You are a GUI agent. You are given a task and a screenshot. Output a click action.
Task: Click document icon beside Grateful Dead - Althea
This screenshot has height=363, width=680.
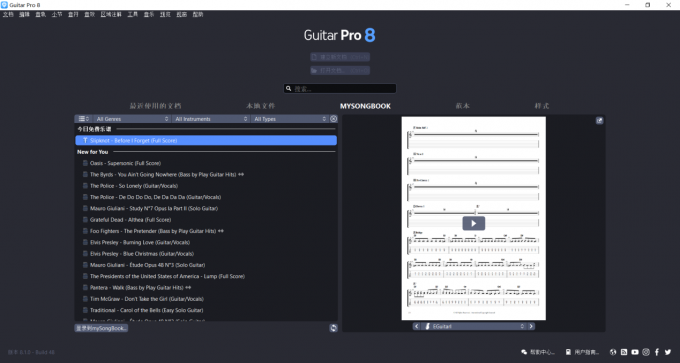click(x=85, y=220)
